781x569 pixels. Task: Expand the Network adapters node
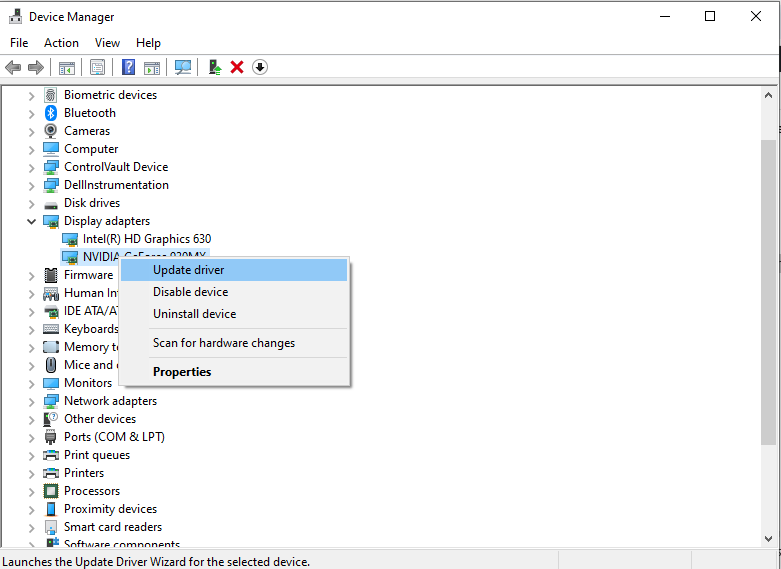click(x=31, y=402)
